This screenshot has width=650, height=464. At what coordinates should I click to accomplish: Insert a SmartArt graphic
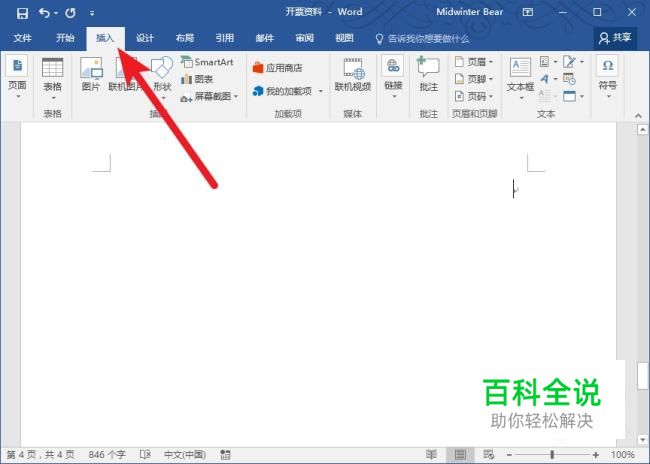(208, 62)
